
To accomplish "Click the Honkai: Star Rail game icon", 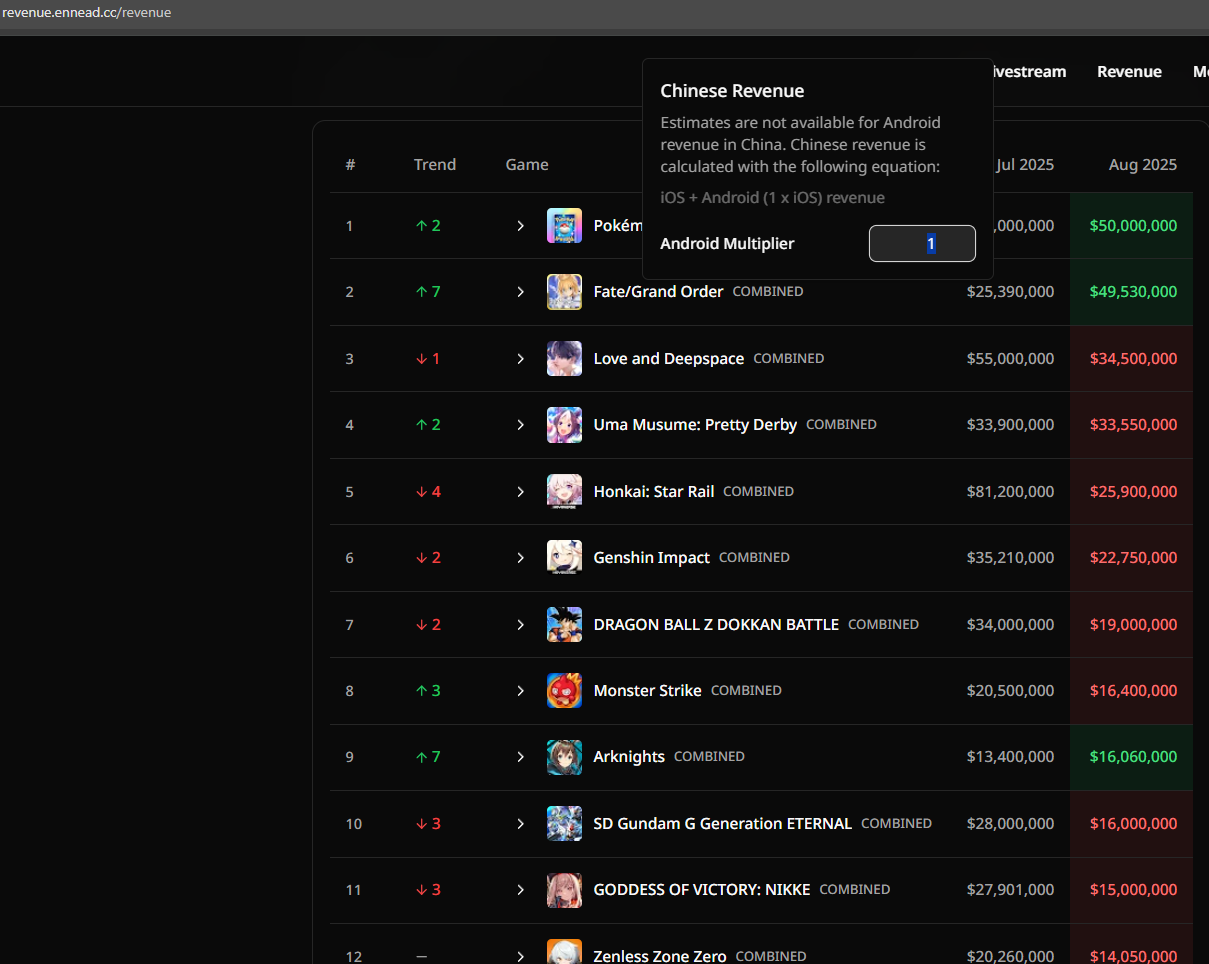I will tap(564, 491).
